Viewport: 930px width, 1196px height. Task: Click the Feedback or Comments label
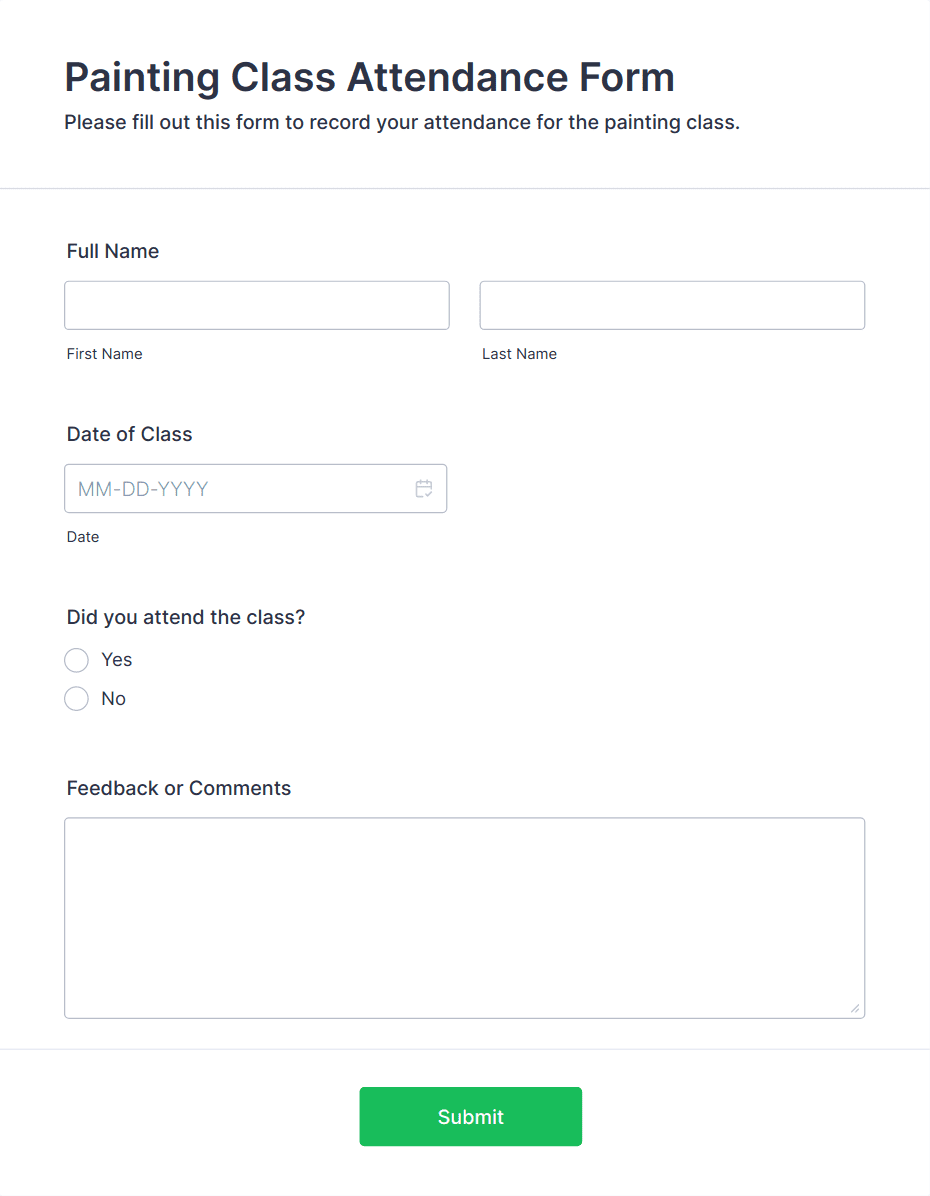click(x=179, y=788)
